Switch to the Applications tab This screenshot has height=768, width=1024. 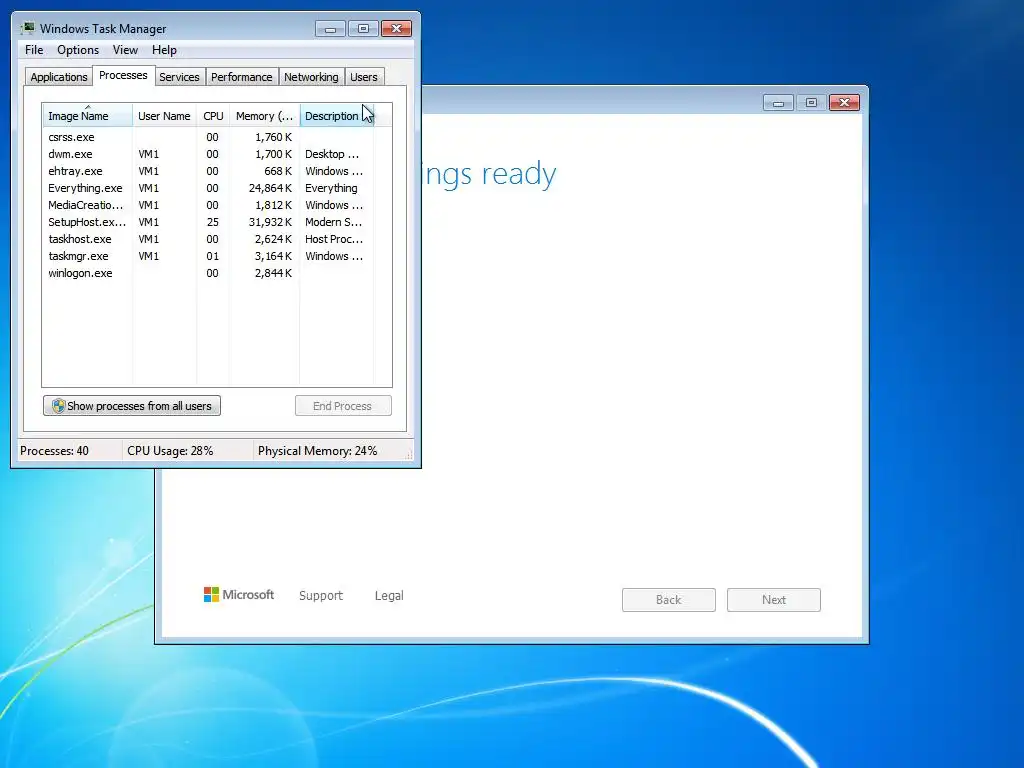click(59, 77)
